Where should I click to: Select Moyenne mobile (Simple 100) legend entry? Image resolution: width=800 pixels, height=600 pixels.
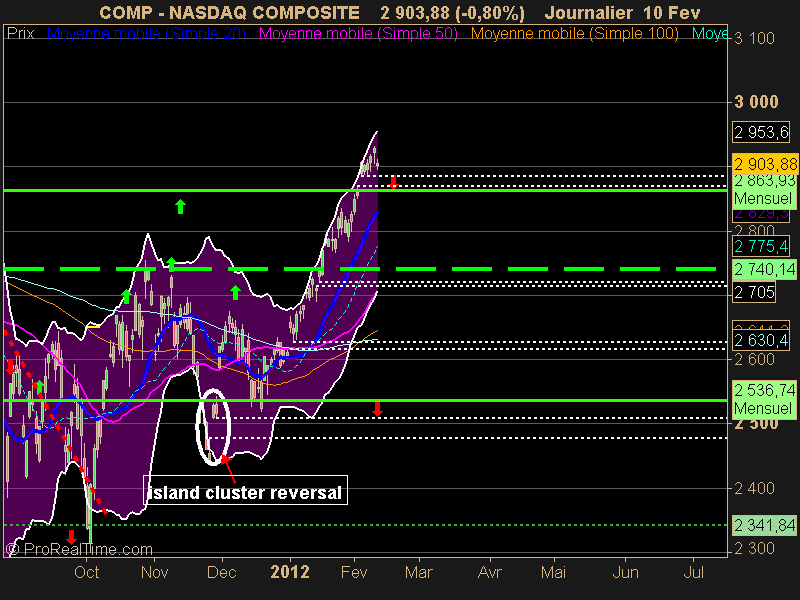coord(574,34)
